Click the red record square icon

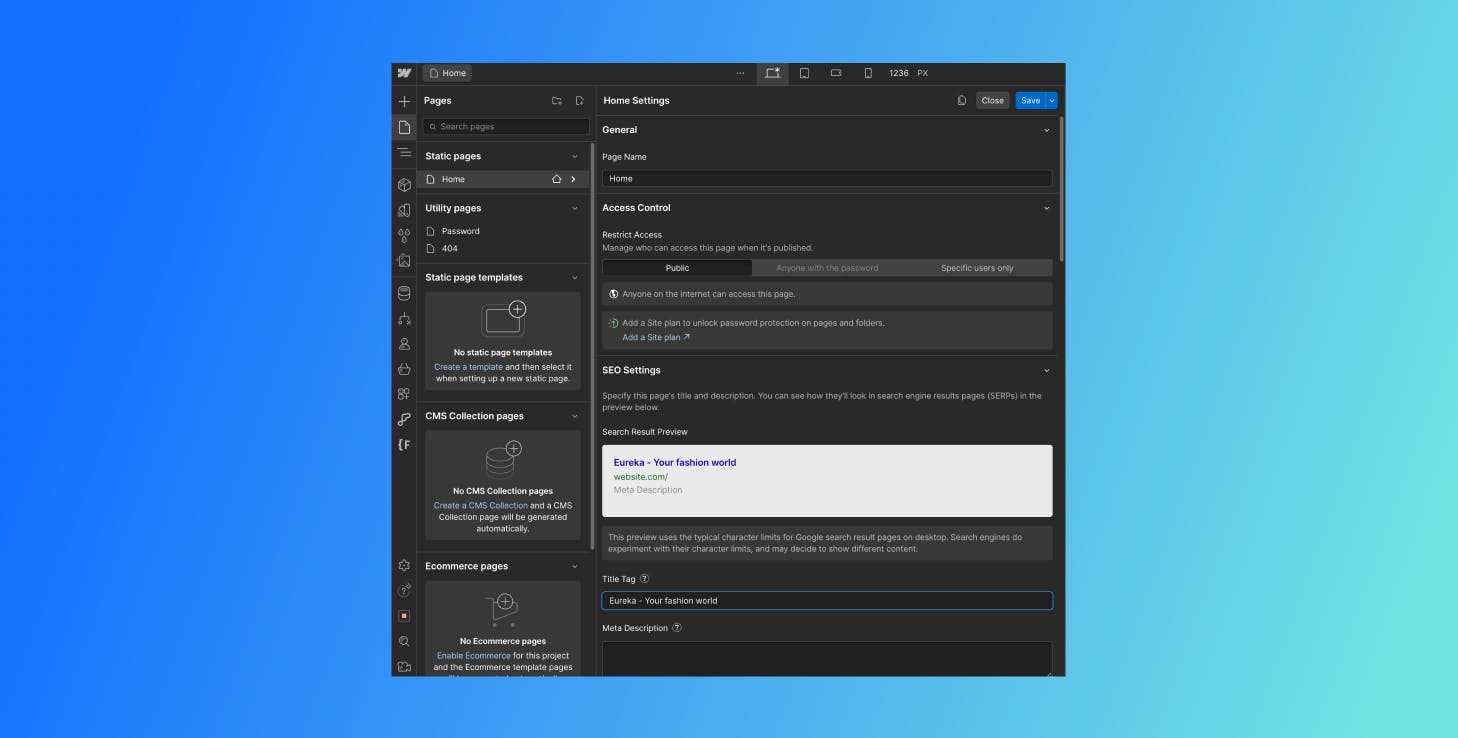pos(404,616)
